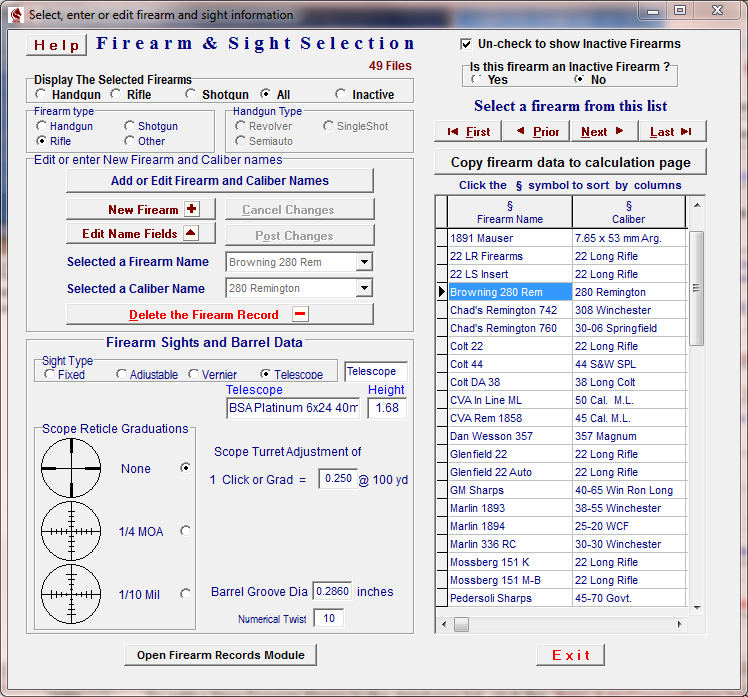Click the plain crosshair reticle image
Screen dimensions: 748x697
tap(71, 468)
